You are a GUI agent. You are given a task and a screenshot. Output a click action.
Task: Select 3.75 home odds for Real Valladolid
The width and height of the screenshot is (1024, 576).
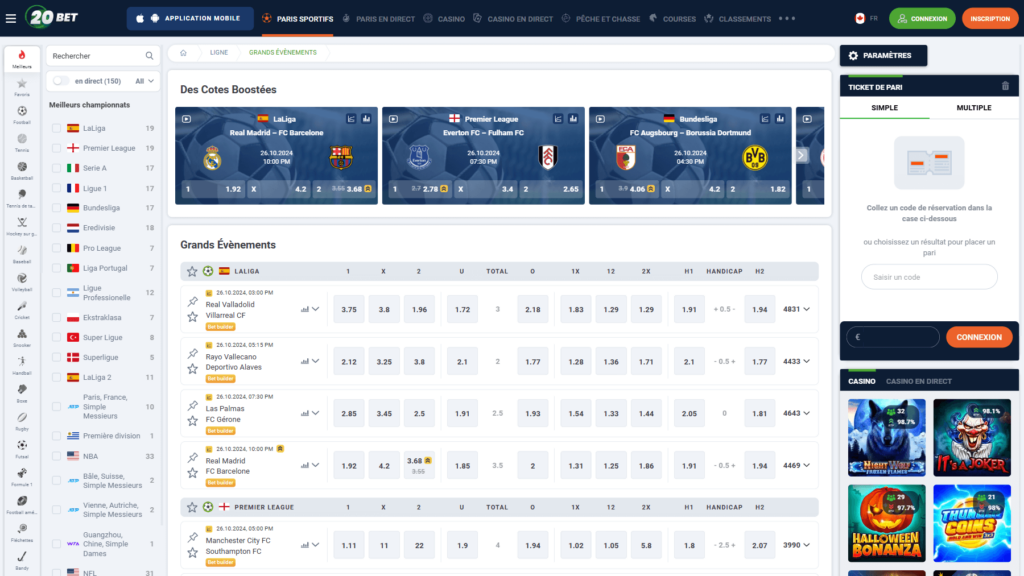[x=349, y=310]
